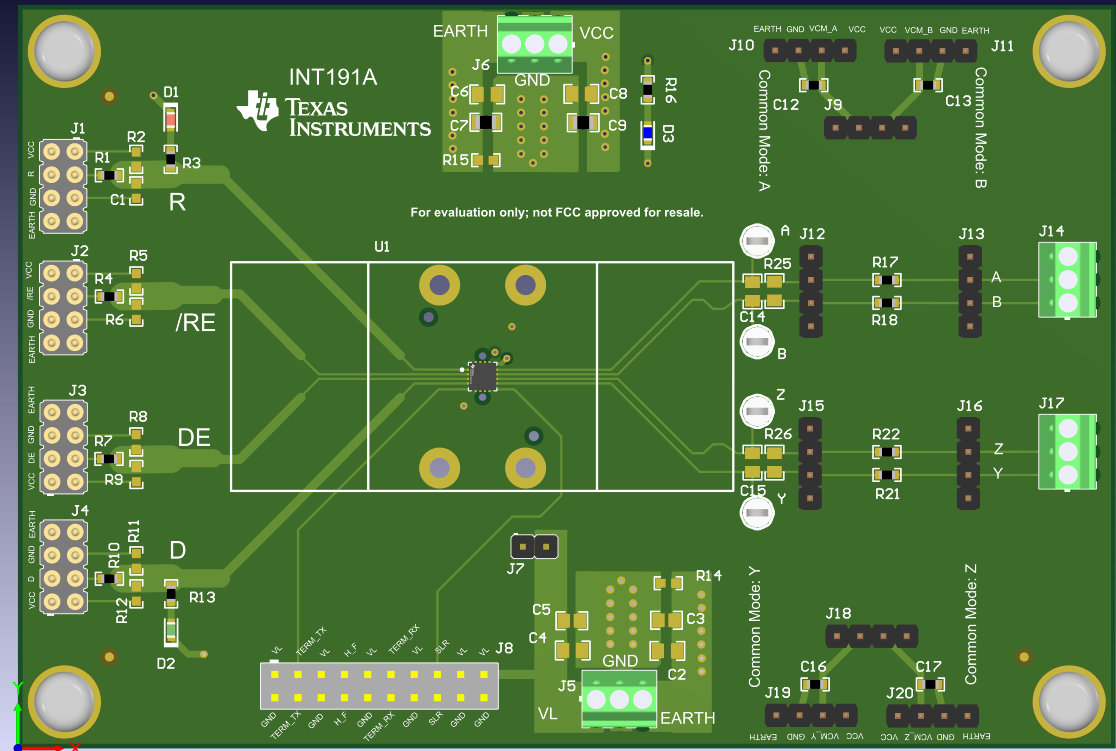The height and width of the screenshot is (751, 1116).
Task: Select test point A near J12
Action: coord(757,240)
